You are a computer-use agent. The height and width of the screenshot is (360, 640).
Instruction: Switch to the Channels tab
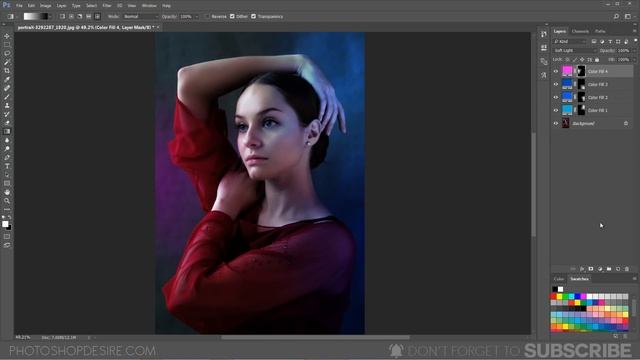click(x=580, y=31)
